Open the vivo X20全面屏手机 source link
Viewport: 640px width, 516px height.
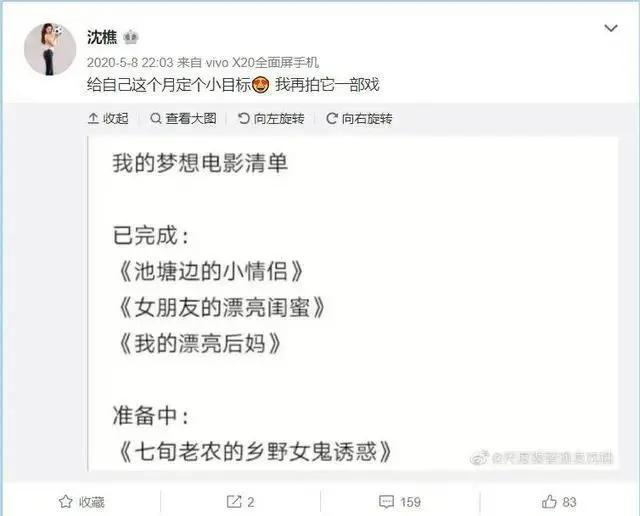coord(262,62)
